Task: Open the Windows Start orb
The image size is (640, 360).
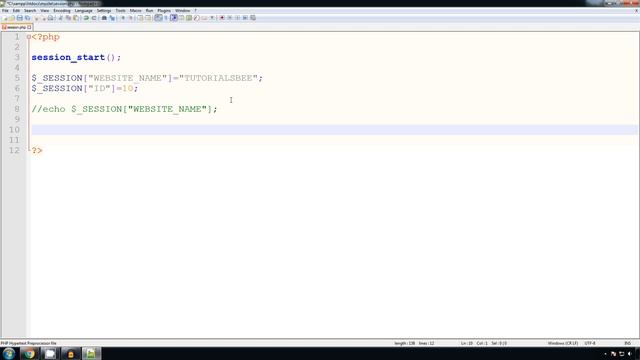Action: [x=9, y=353]
